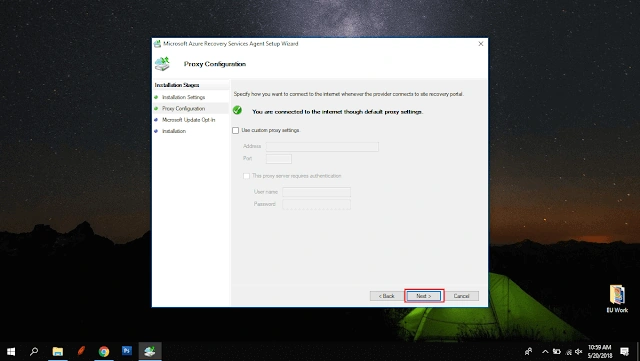Go back with the Back button

pyautogui.click(x=387, y=296)
